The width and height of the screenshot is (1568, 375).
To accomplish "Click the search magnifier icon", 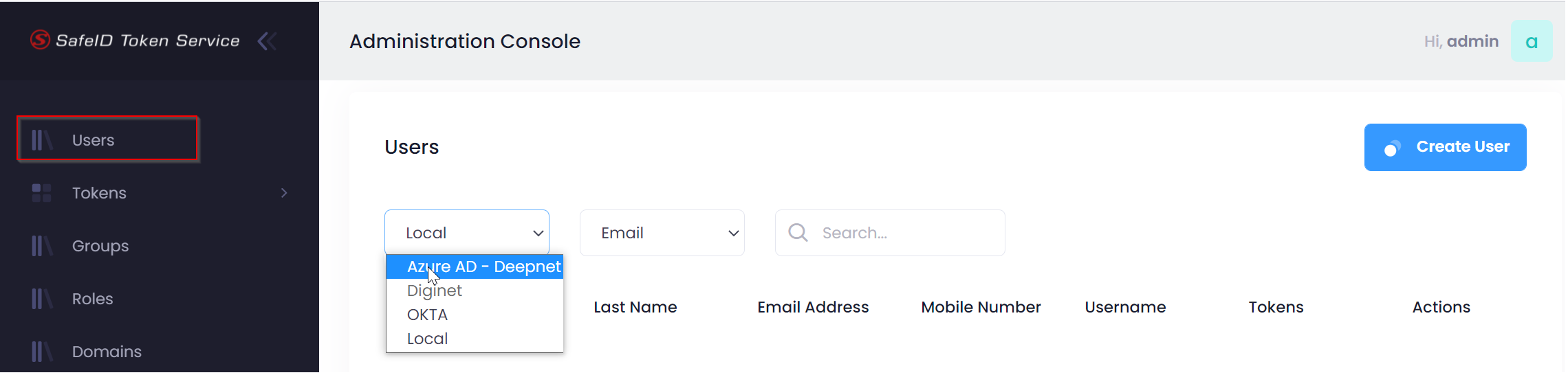I will coord(798,233).
